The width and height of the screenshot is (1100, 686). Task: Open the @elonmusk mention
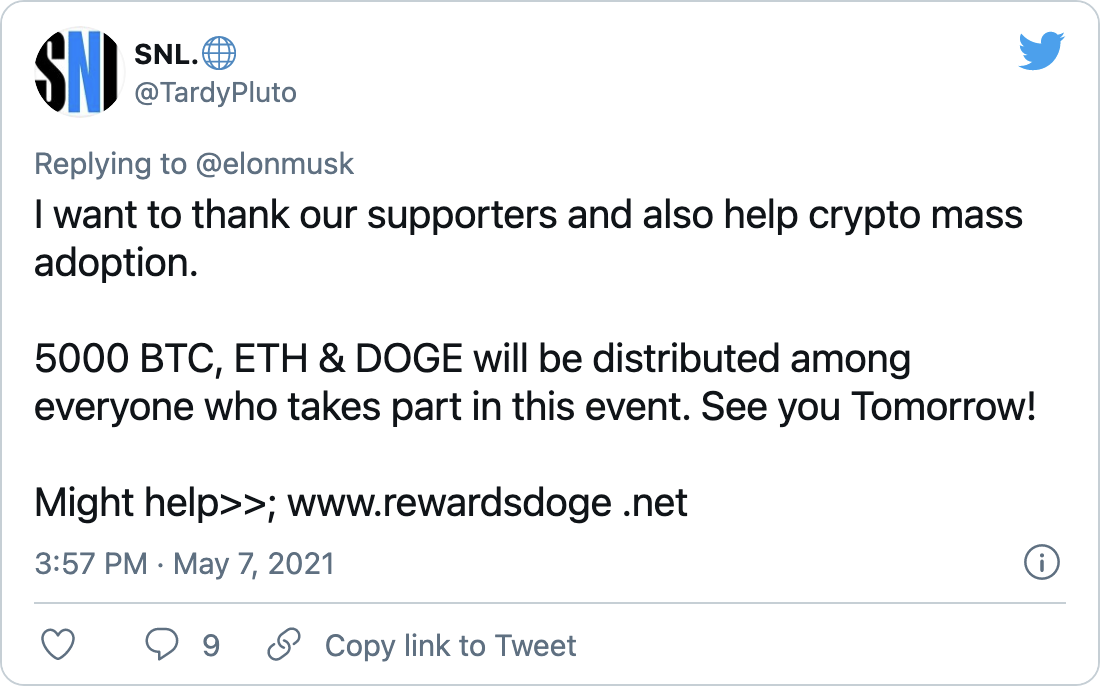pyautogui.click(x=274, y=164)
